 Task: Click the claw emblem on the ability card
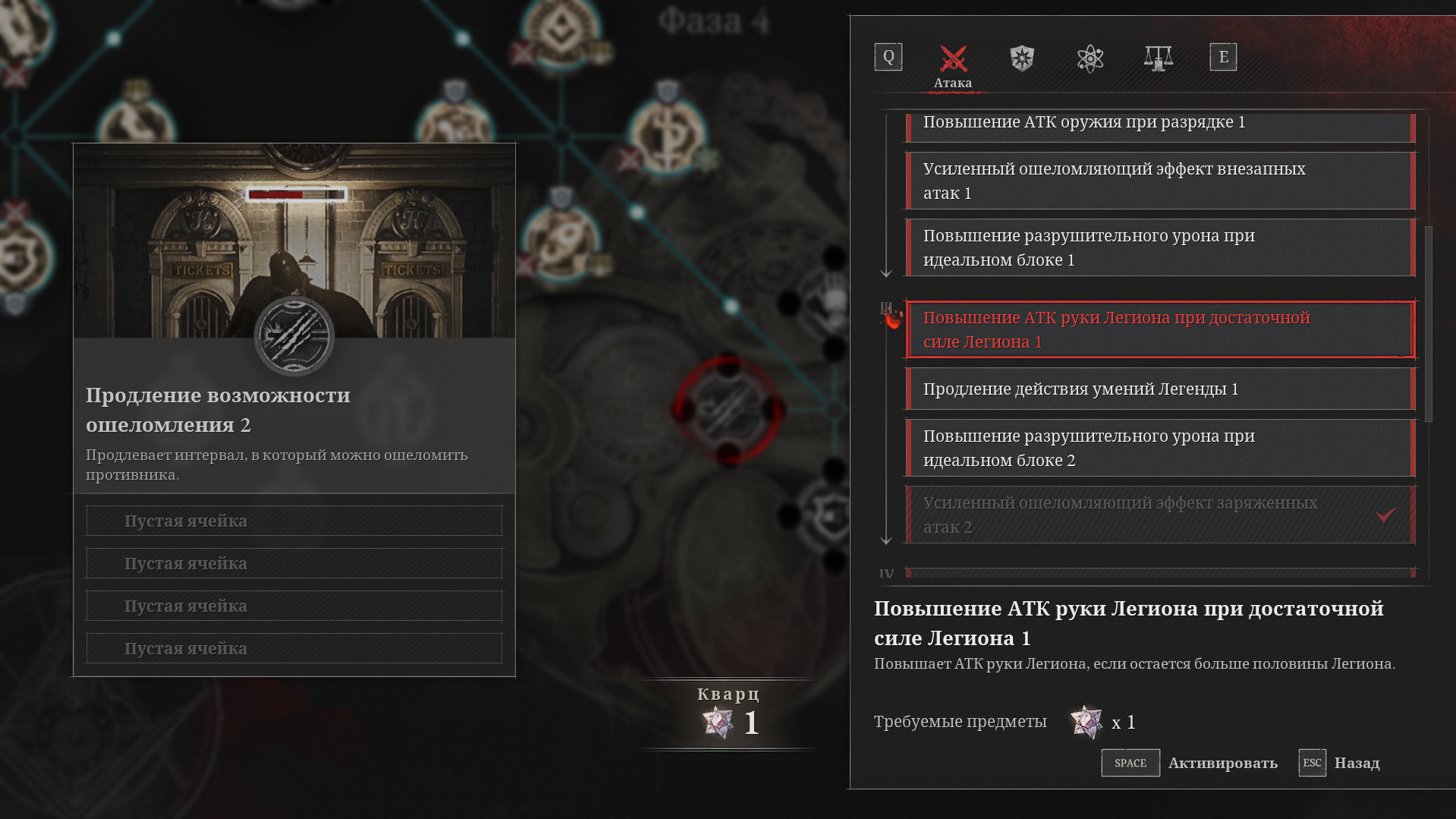coord(294,336)
